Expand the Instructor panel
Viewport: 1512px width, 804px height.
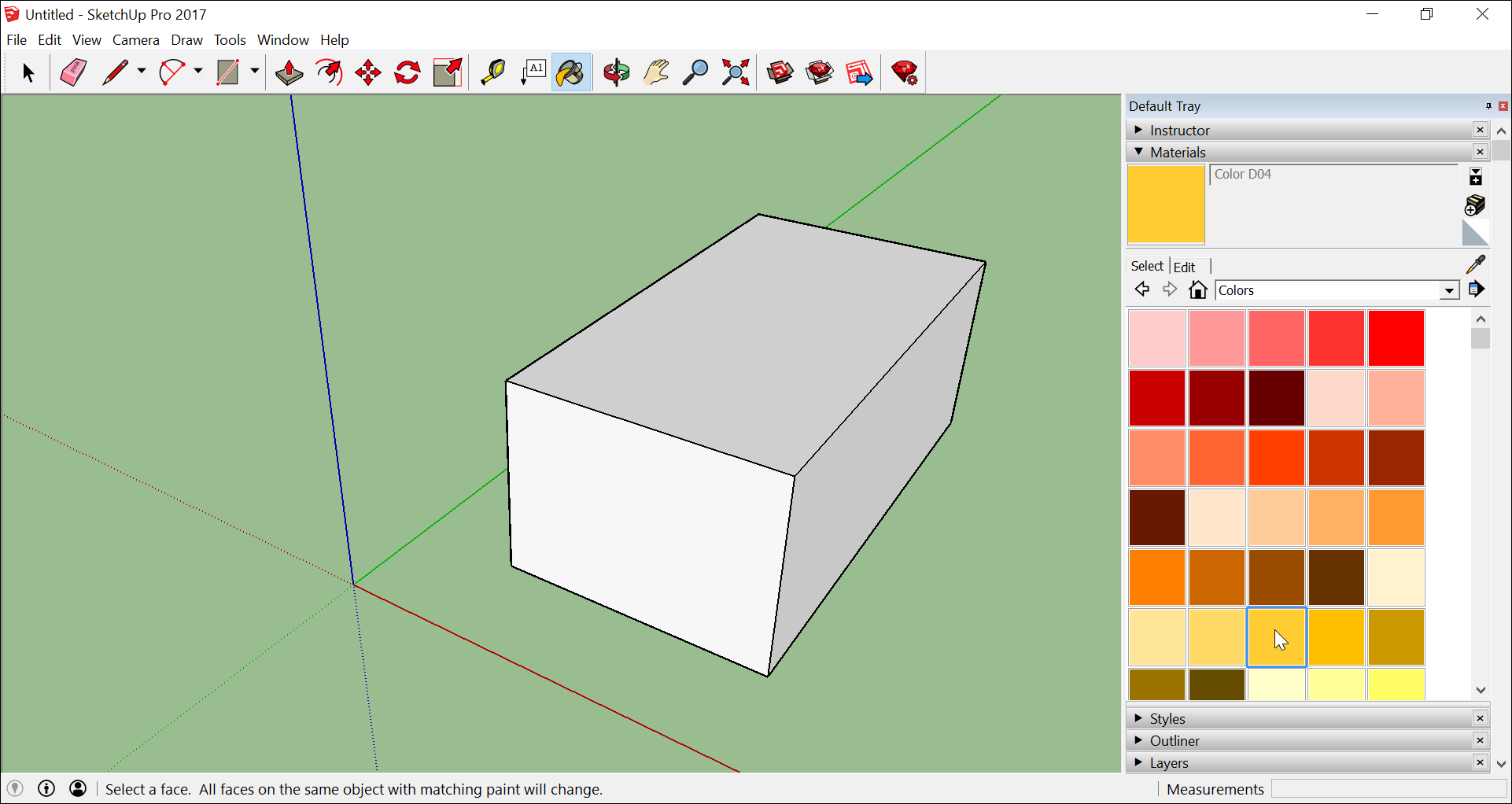click(x=1180, y=130)
